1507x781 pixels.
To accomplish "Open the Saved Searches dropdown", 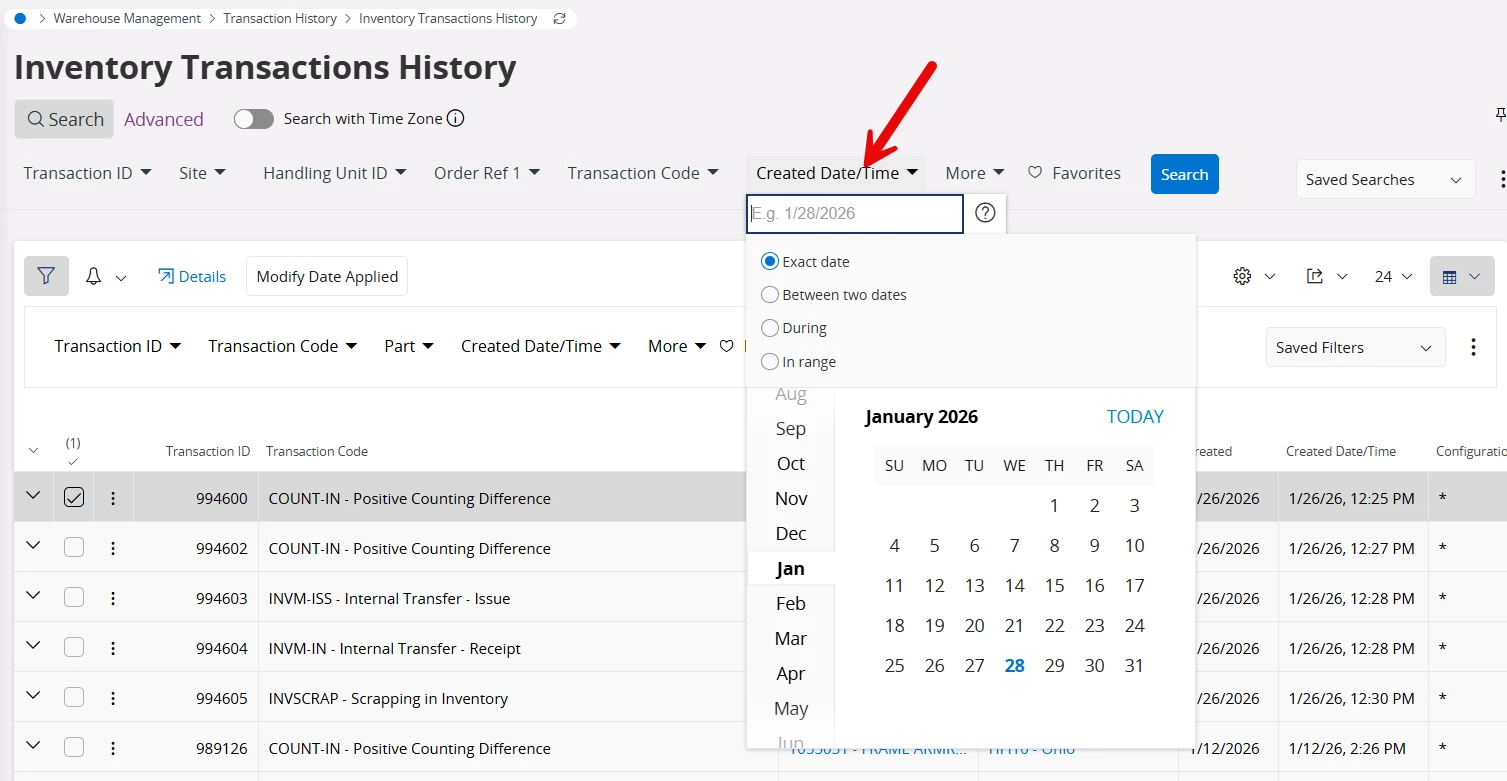I will 1385,180.
